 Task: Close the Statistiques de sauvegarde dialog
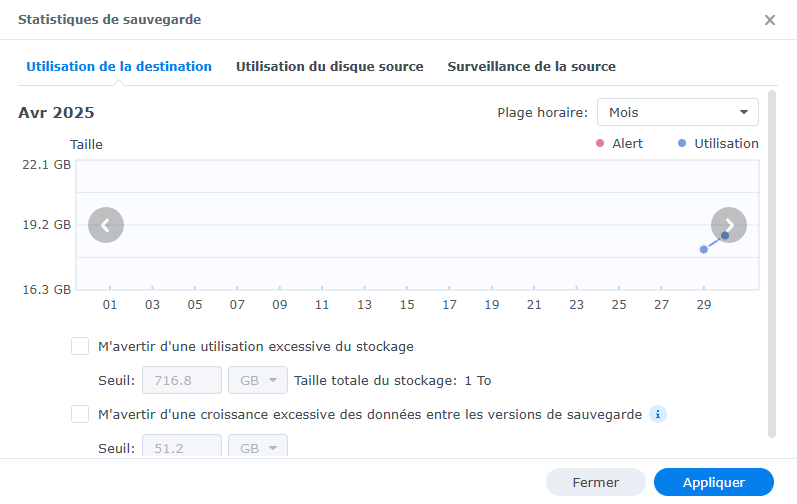769,20
